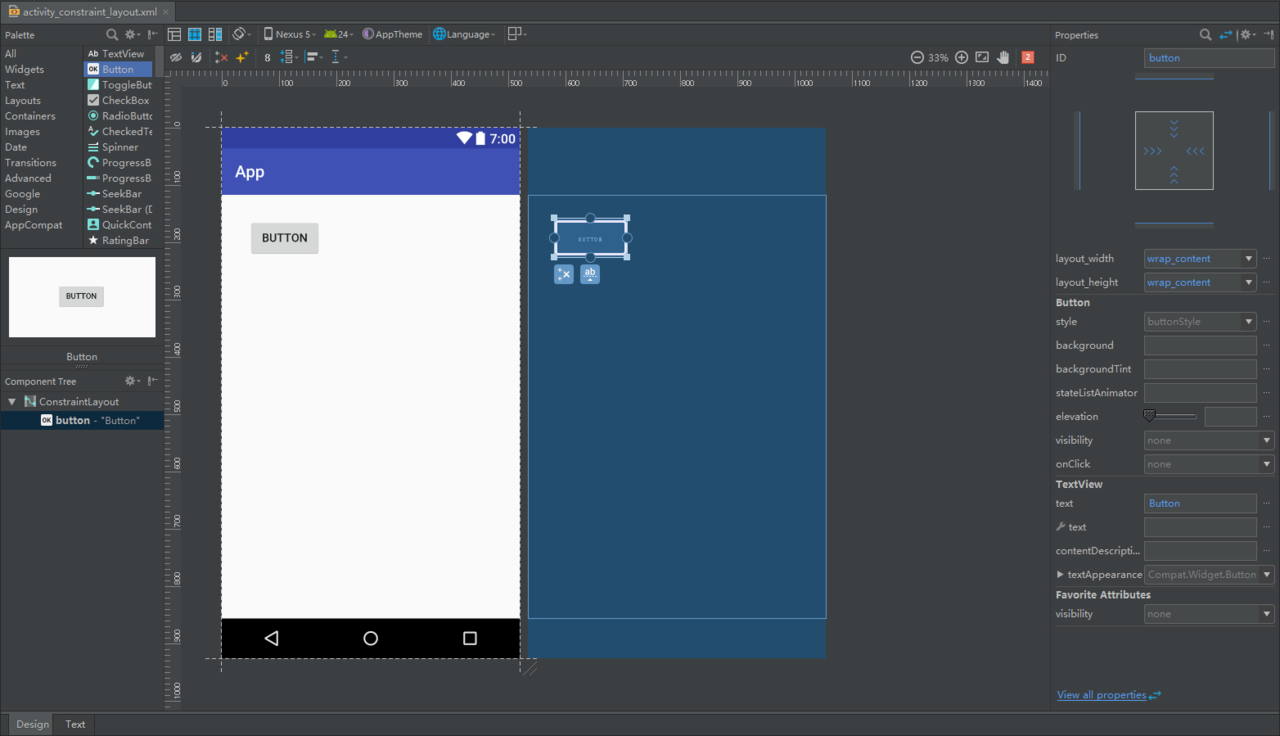Expand the textAppearance property group
The height and width of the screenshot is (736, 1280).
pos(1060,575)
